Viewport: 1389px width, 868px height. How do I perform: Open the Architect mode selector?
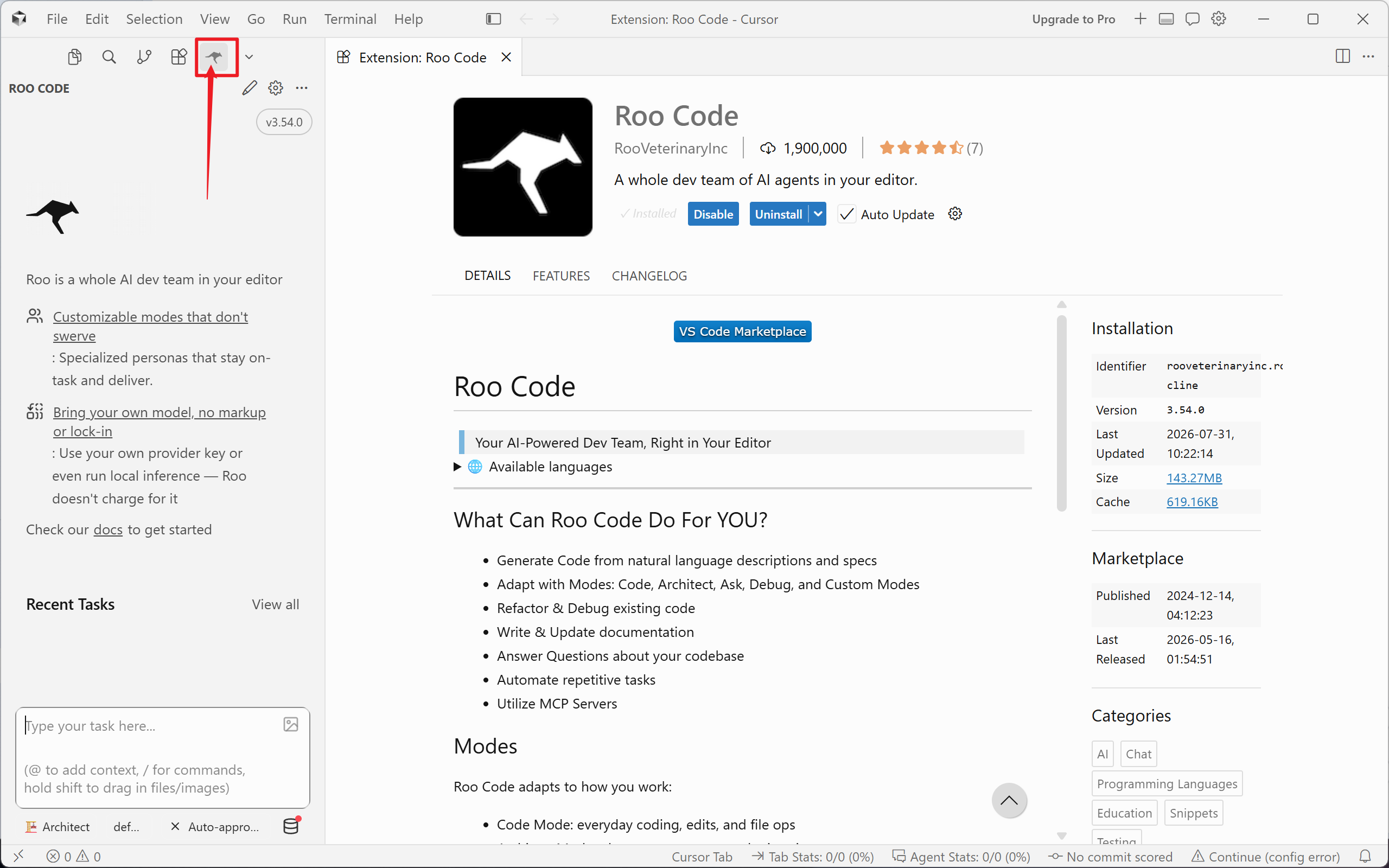point(58,827)
